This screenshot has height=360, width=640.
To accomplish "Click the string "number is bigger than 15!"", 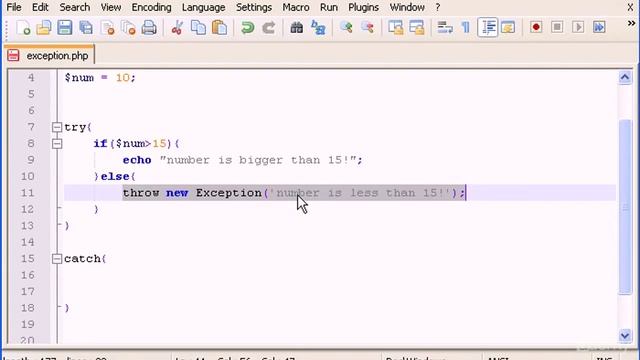I will click(259, 160).
